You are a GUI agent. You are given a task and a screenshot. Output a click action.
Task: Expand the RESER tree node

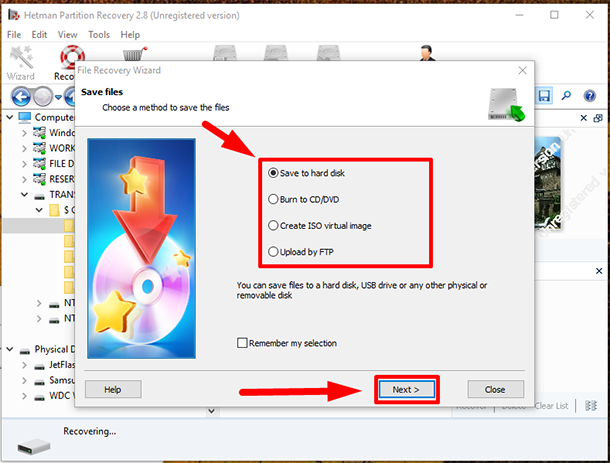24,179
